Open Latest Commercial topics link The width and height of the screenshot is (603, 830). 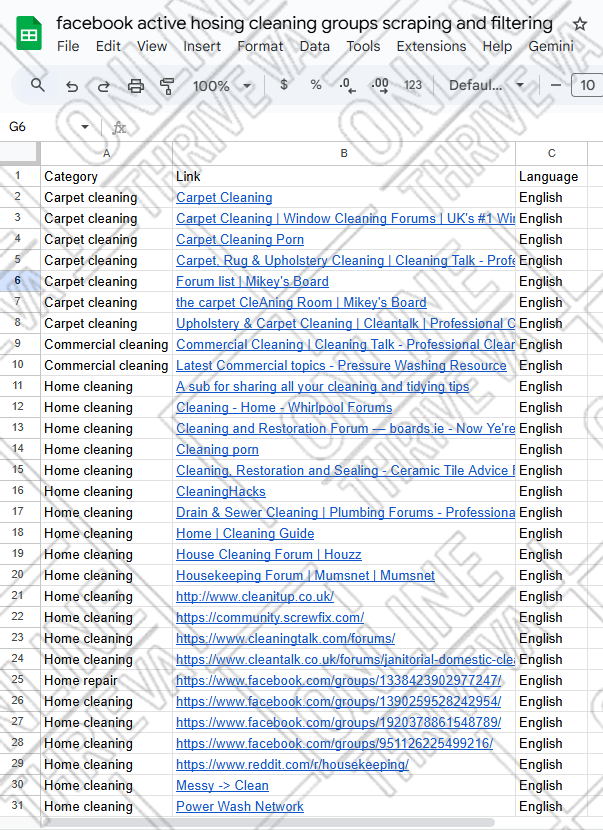pyautogui.click(x=341, y=365)
